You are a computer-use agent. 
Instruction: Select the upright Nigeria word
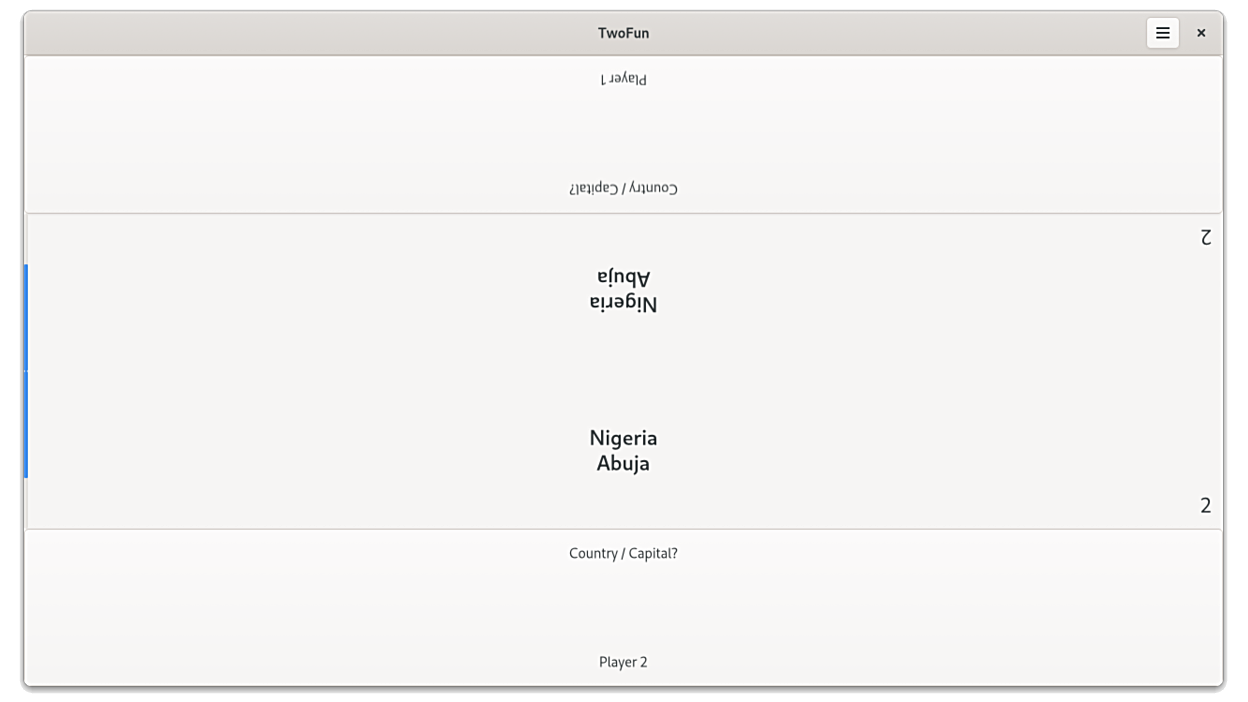(623, 438)
